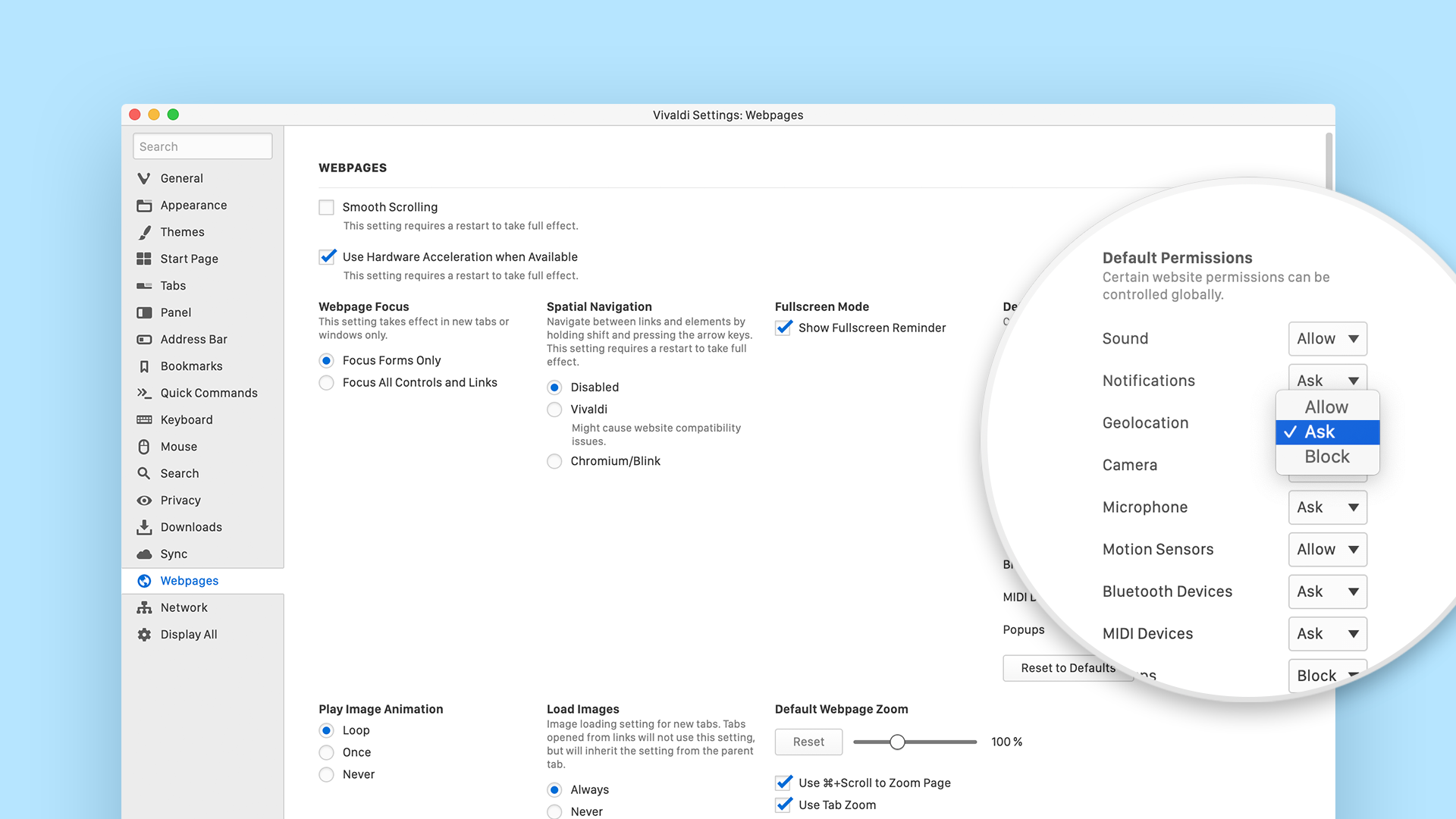The height and width of the screenshot is (819, 1456).
Task: Click the Reset zoom button
Action: click(808, 742)
